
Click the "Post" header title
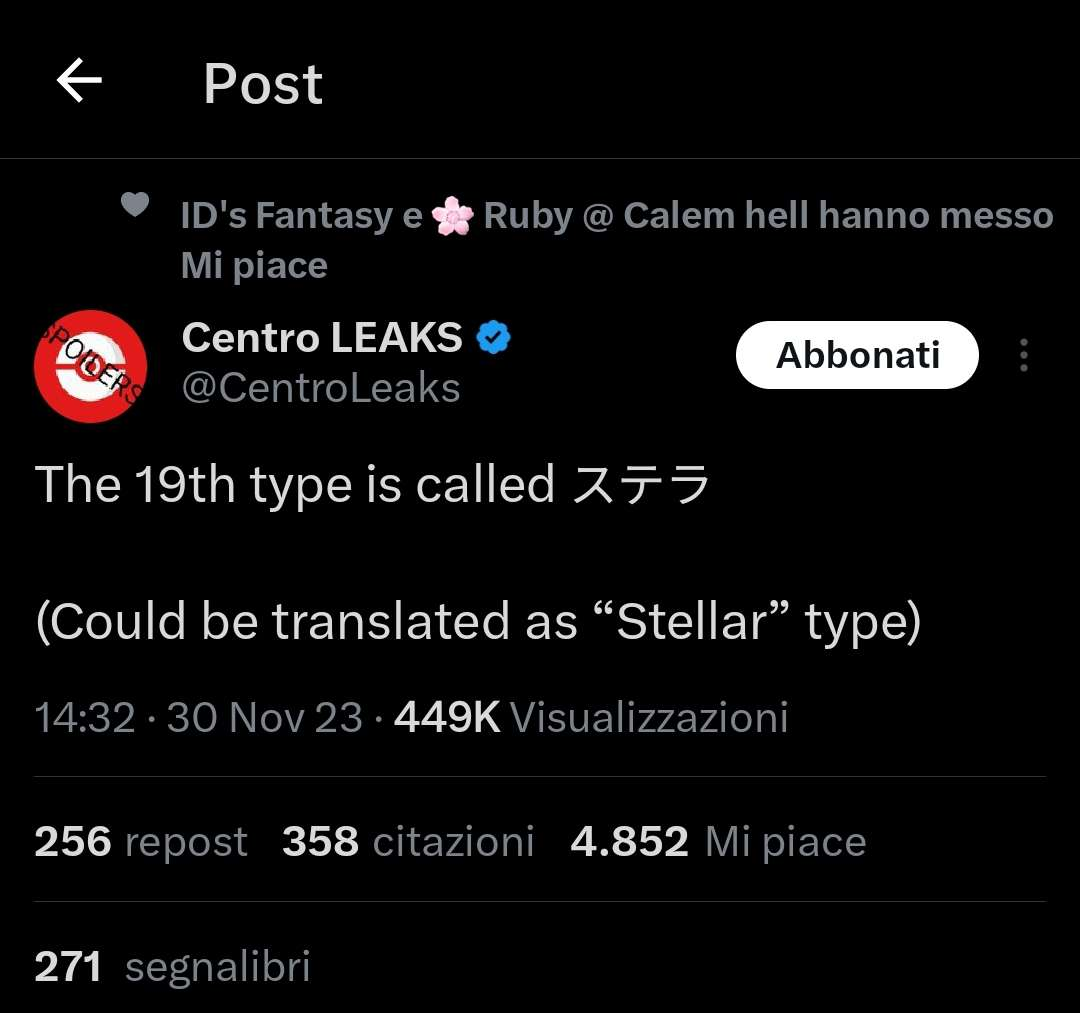[263, 84]
